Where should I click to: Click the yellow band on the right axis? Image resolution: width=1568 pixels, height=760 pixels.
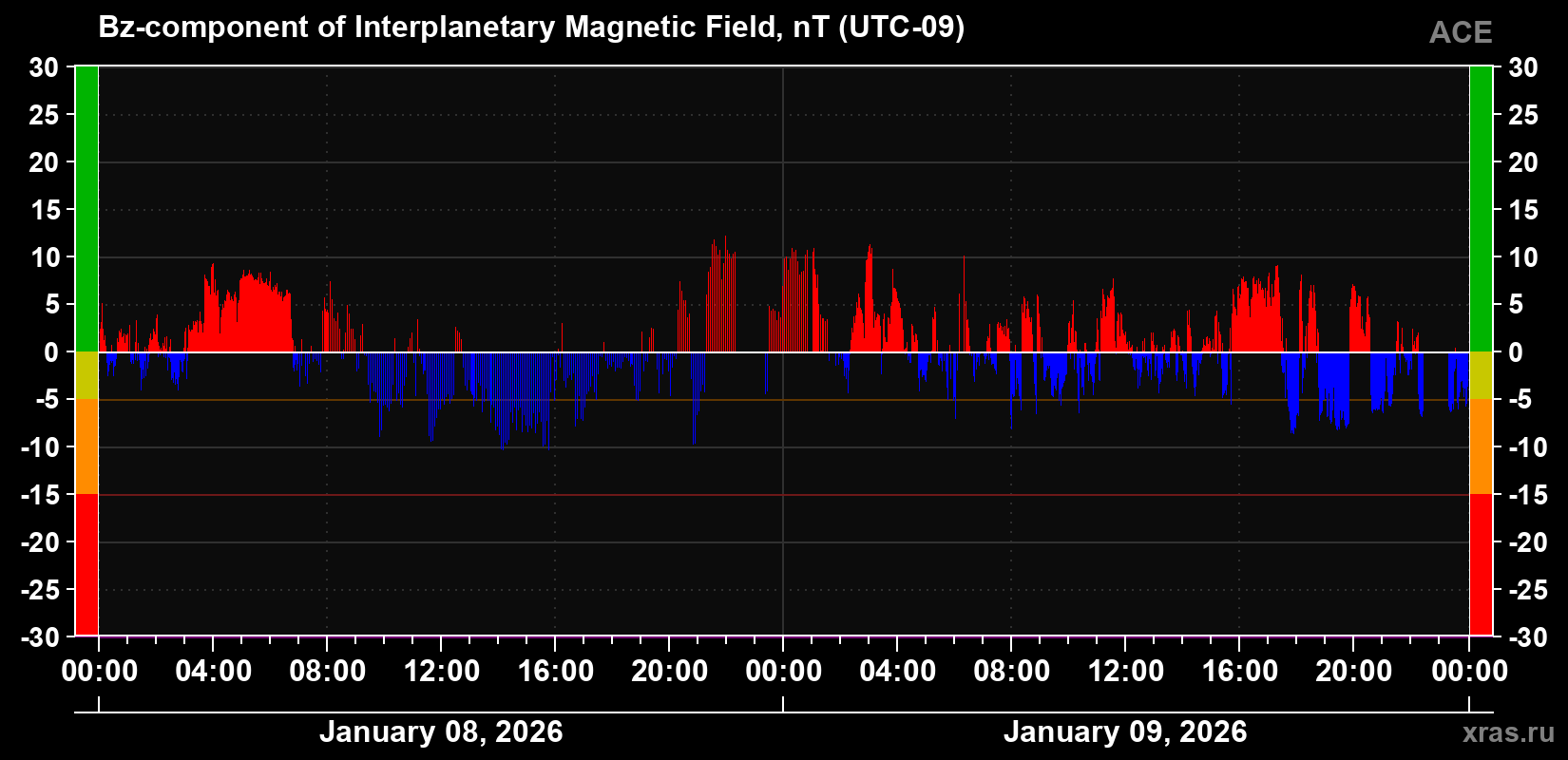click(1481, 375)
